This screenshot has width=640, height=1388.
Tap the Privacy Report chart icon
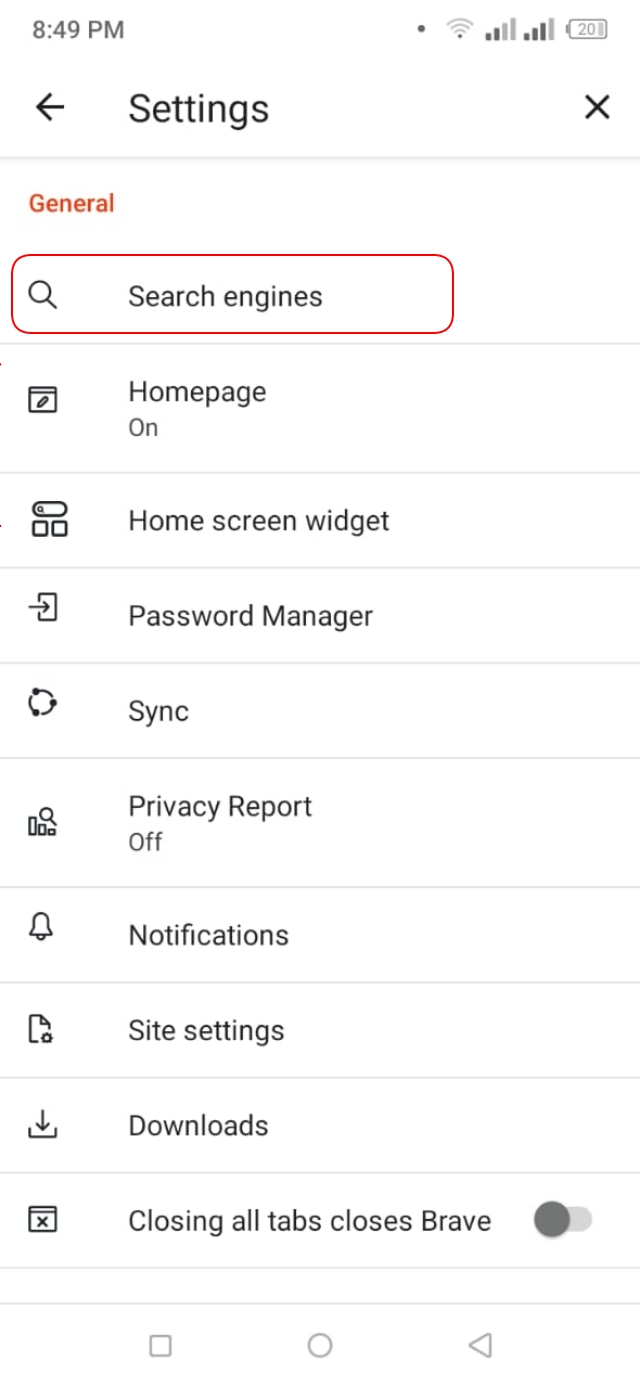[42, 822]
